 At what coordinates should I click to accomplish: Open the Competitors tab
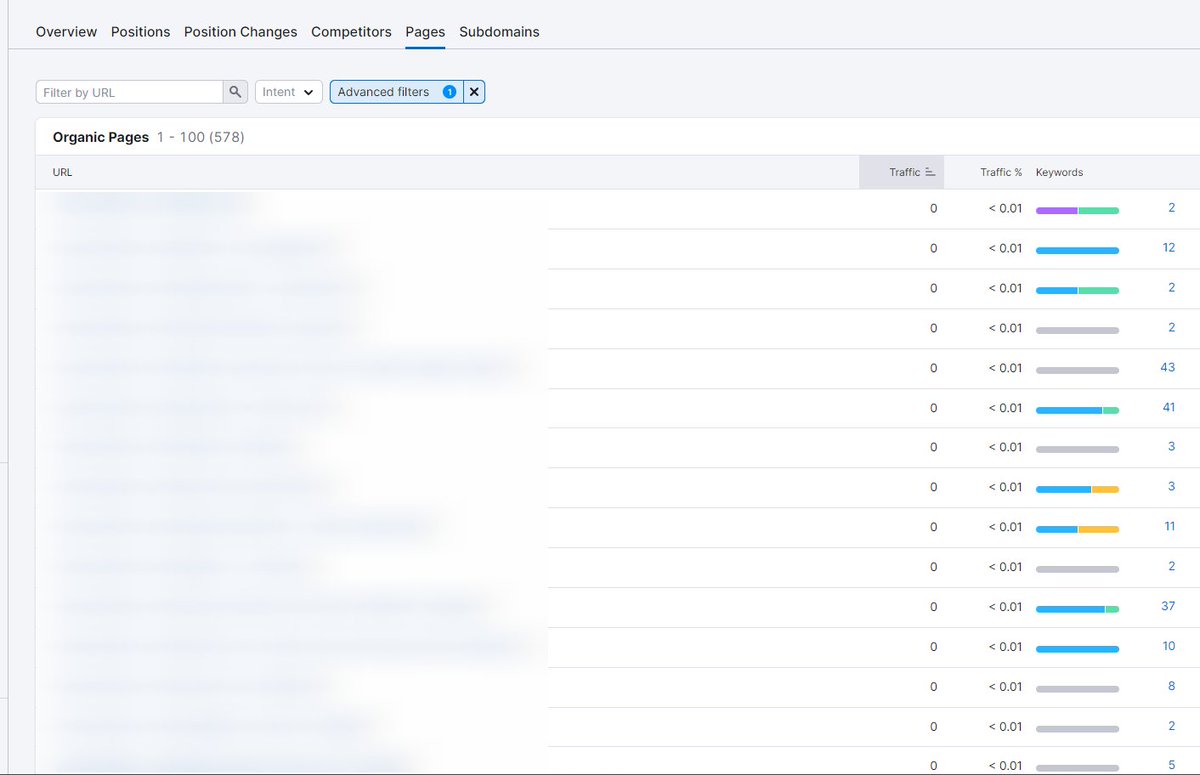pyautogui.click(x=351, y=31)
